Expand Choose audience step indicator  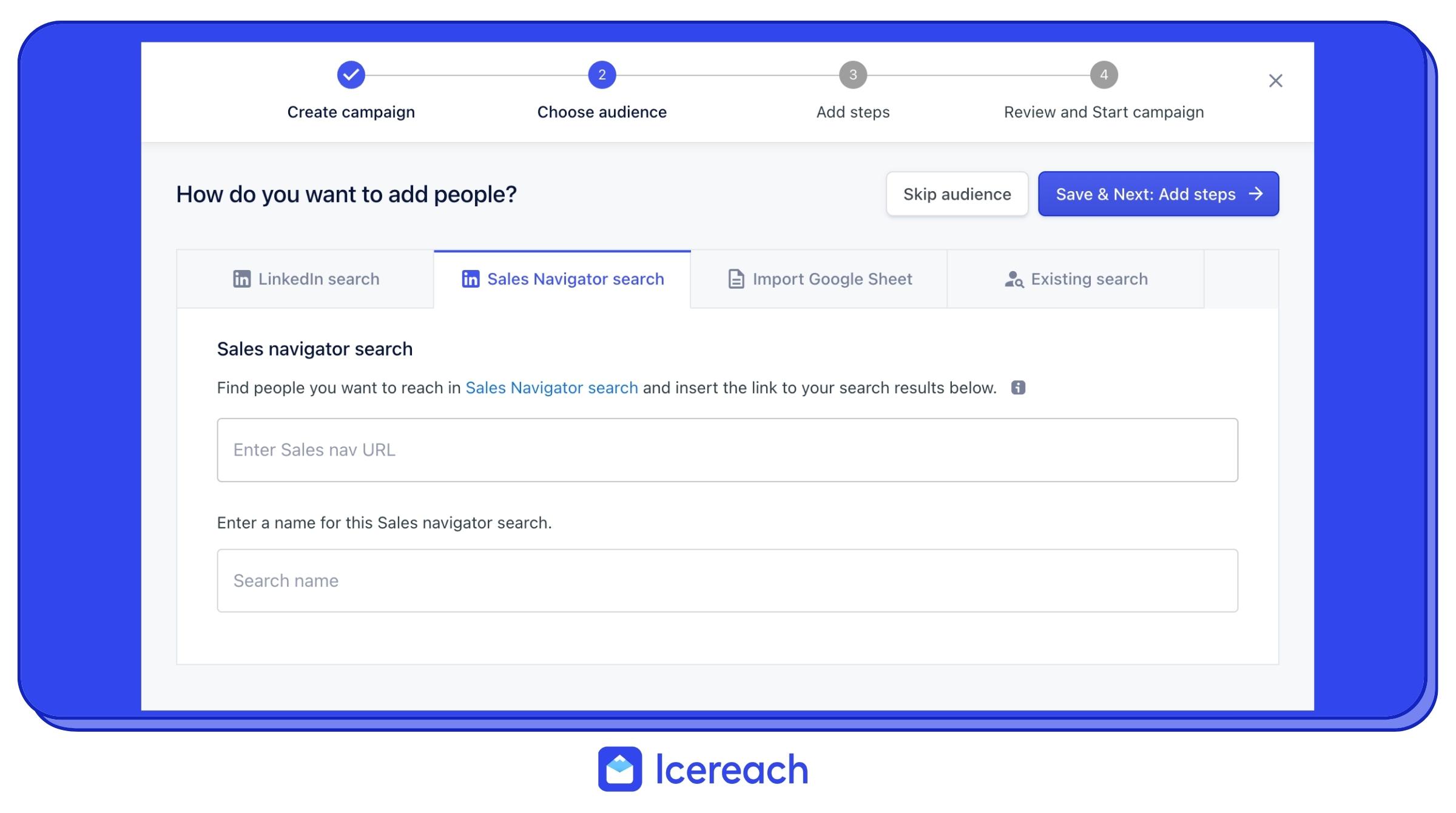click(x=601, y=75)
